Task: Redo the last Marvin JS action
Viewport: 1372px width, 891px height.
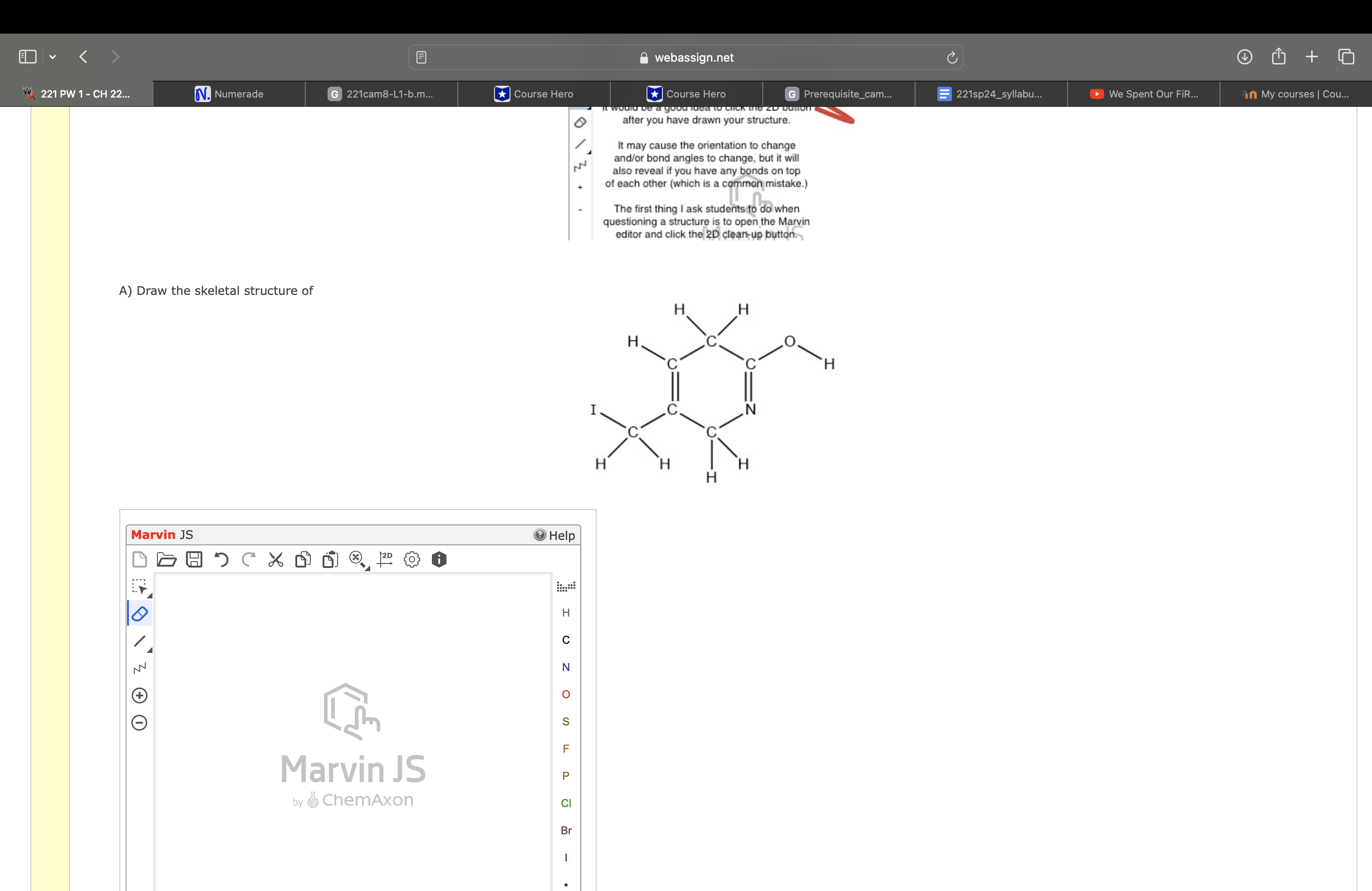Action: pos(249,559)
